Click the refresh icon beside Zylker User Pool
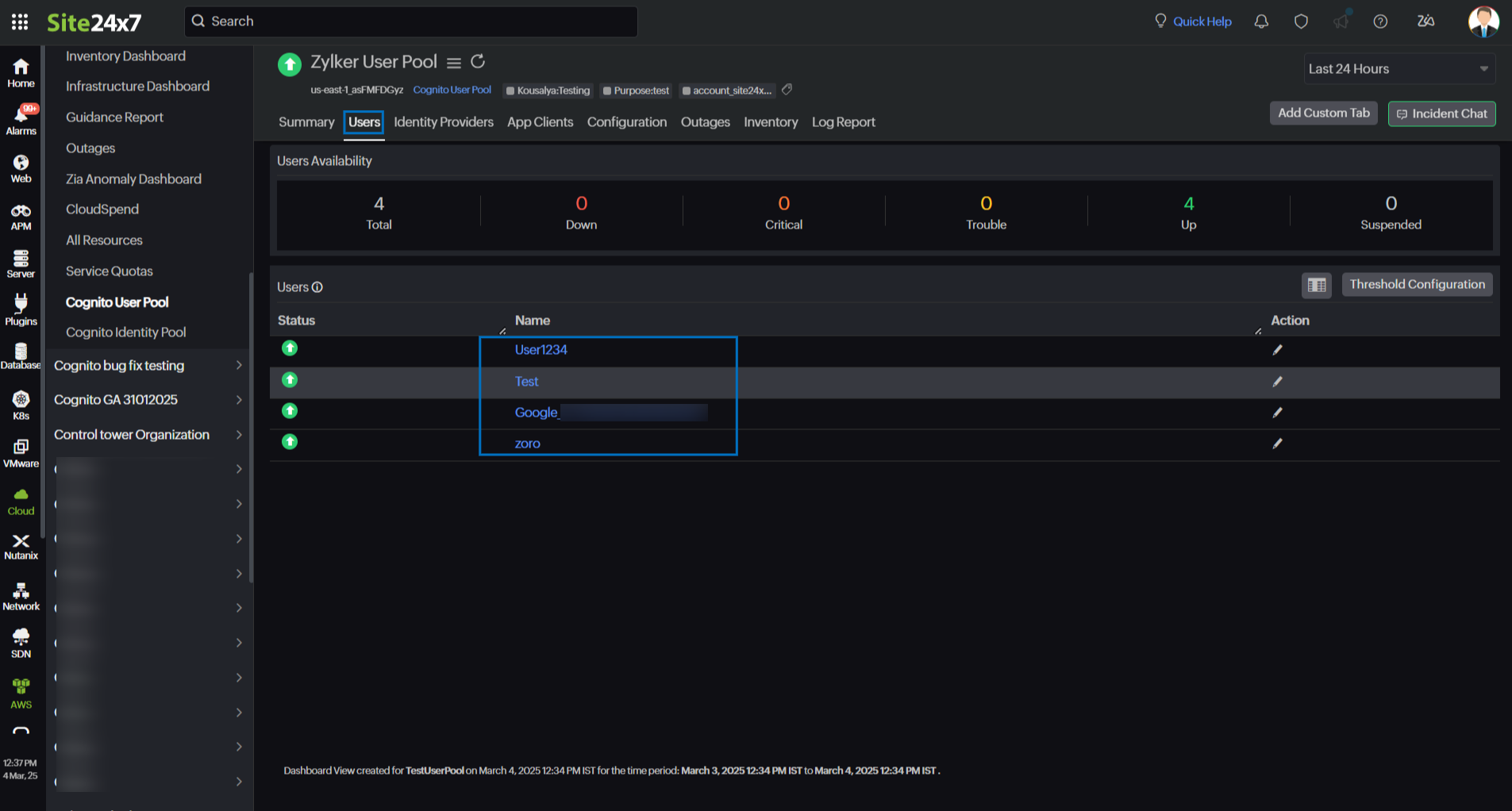 pos(478,62)
